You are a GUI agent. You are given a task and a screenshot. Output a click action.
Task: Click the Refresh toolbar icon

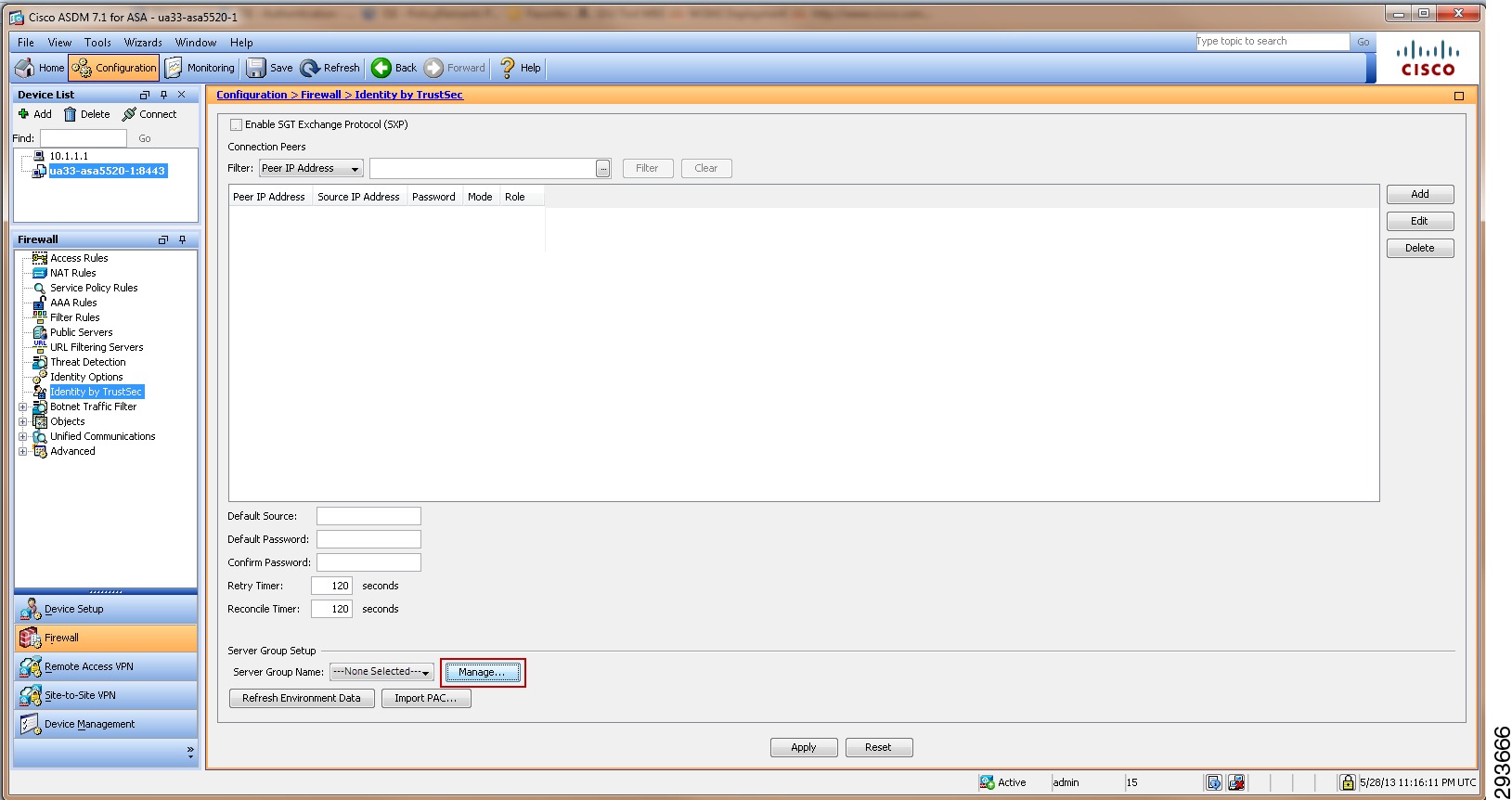[x=330, y=68]
